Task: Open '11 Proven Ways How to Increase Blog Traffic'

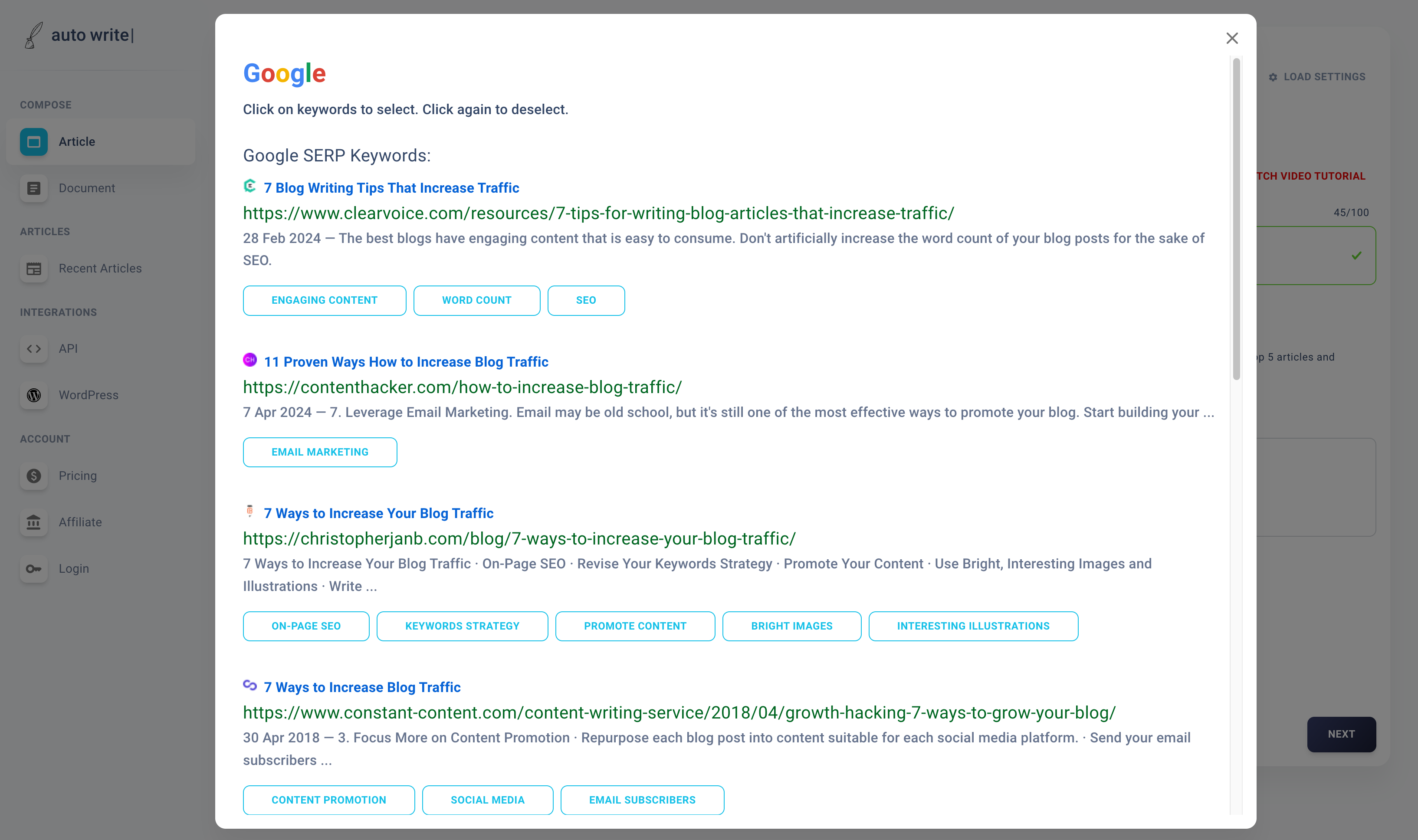Action: (x=407, y=362)
